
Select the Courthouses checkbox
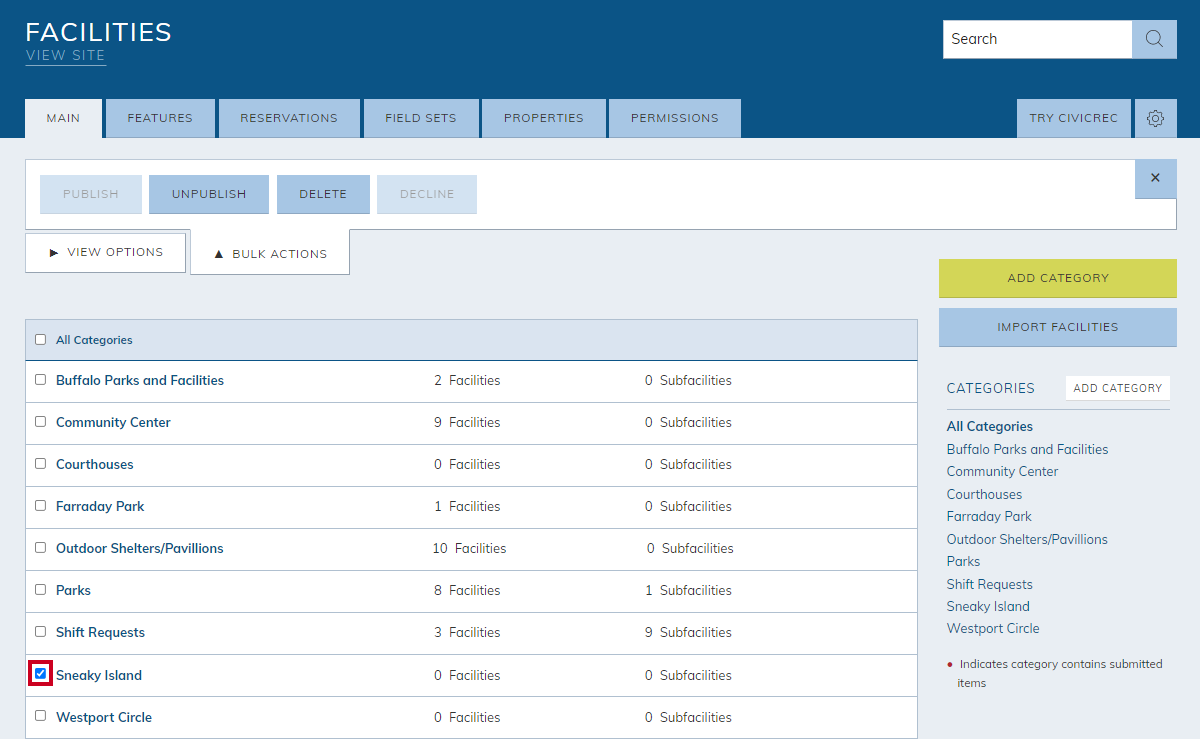click(x=41, y=464)
